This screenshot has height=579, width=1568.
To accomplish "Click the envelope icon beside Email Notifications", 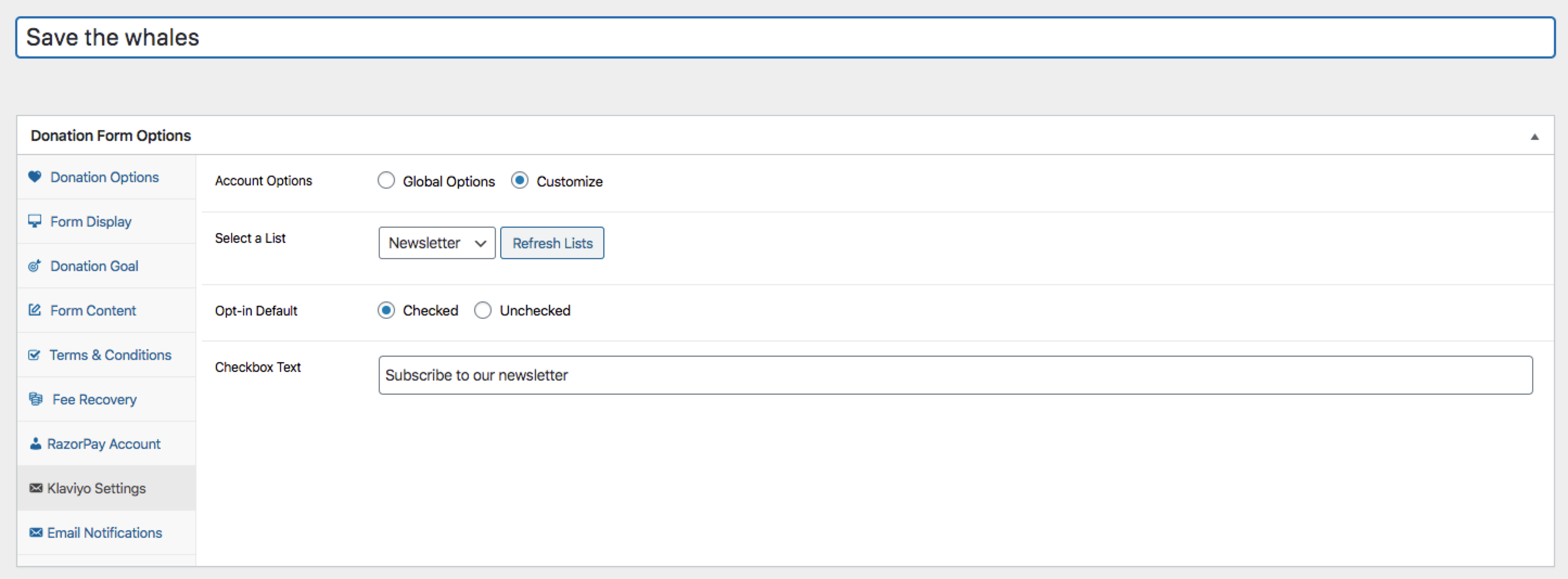I will pyautogui.click(x=36, y=532).
